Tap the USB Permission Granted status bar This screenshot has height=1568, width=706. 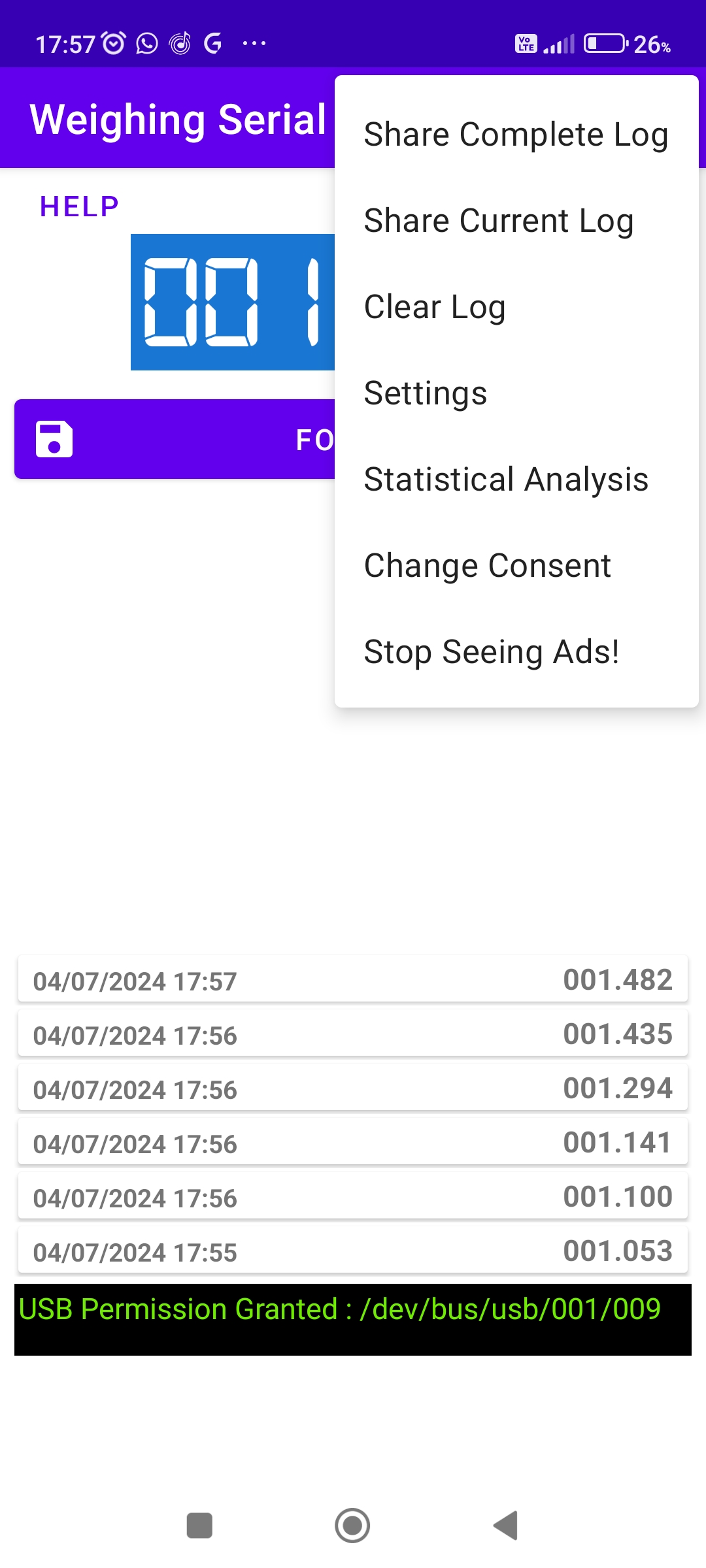[353, 1318]
